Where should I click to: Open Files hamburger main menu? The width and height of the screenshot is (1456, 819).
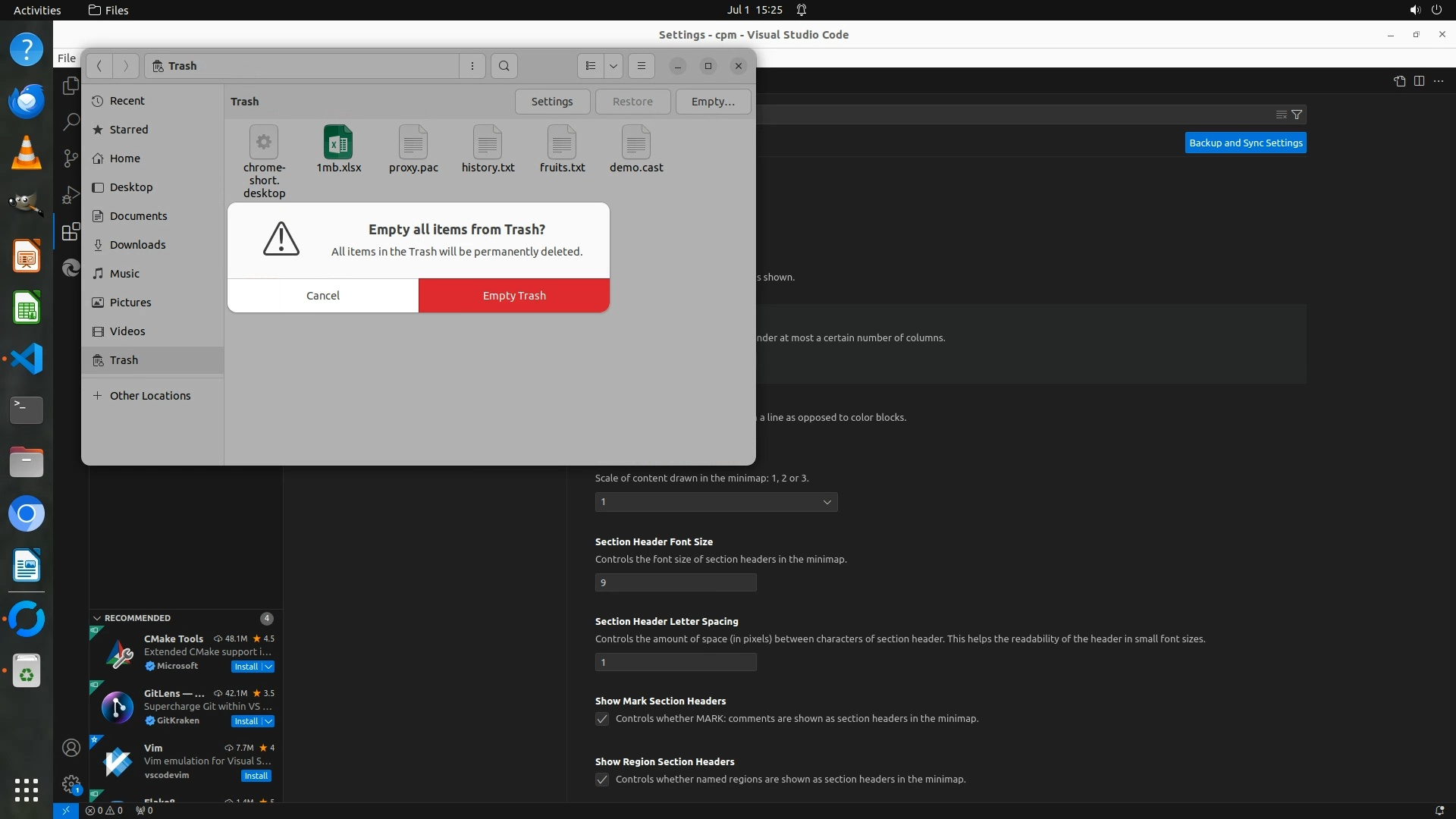tap(642, 66)
